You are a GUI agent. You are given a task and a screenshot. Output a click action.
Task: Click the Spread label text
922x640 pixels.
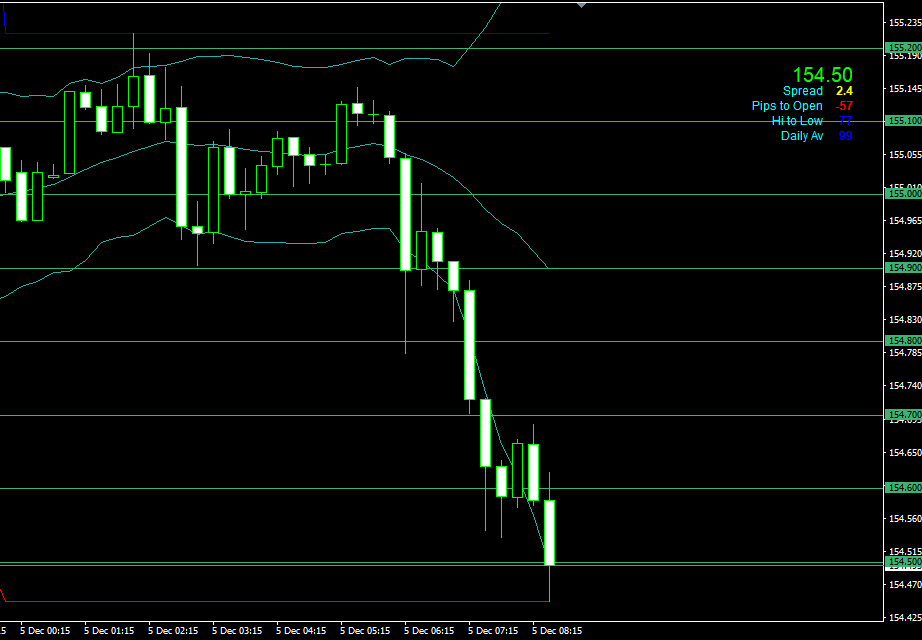[x=803, y=91]
